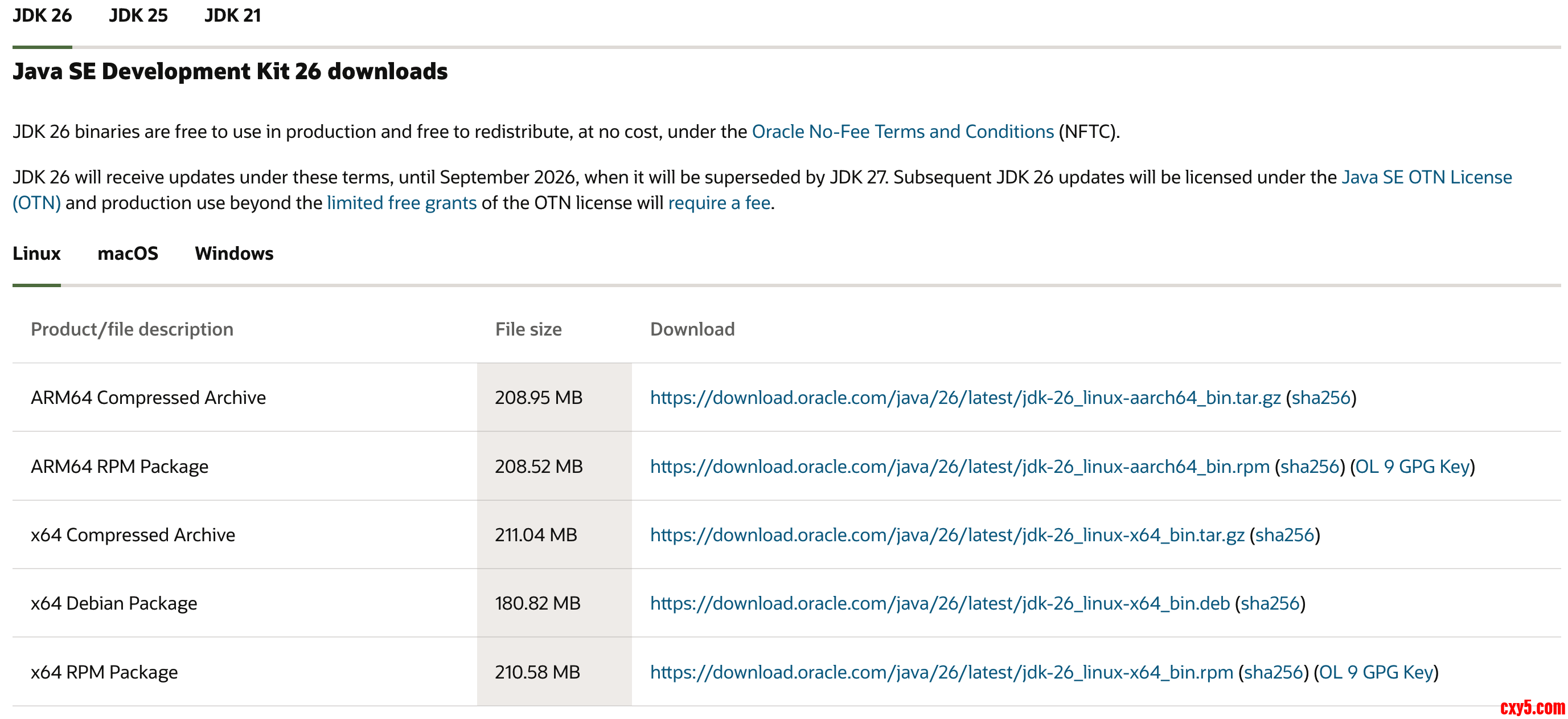
Task: Open the Windows downloads tab
Action: tap(234, 254)
